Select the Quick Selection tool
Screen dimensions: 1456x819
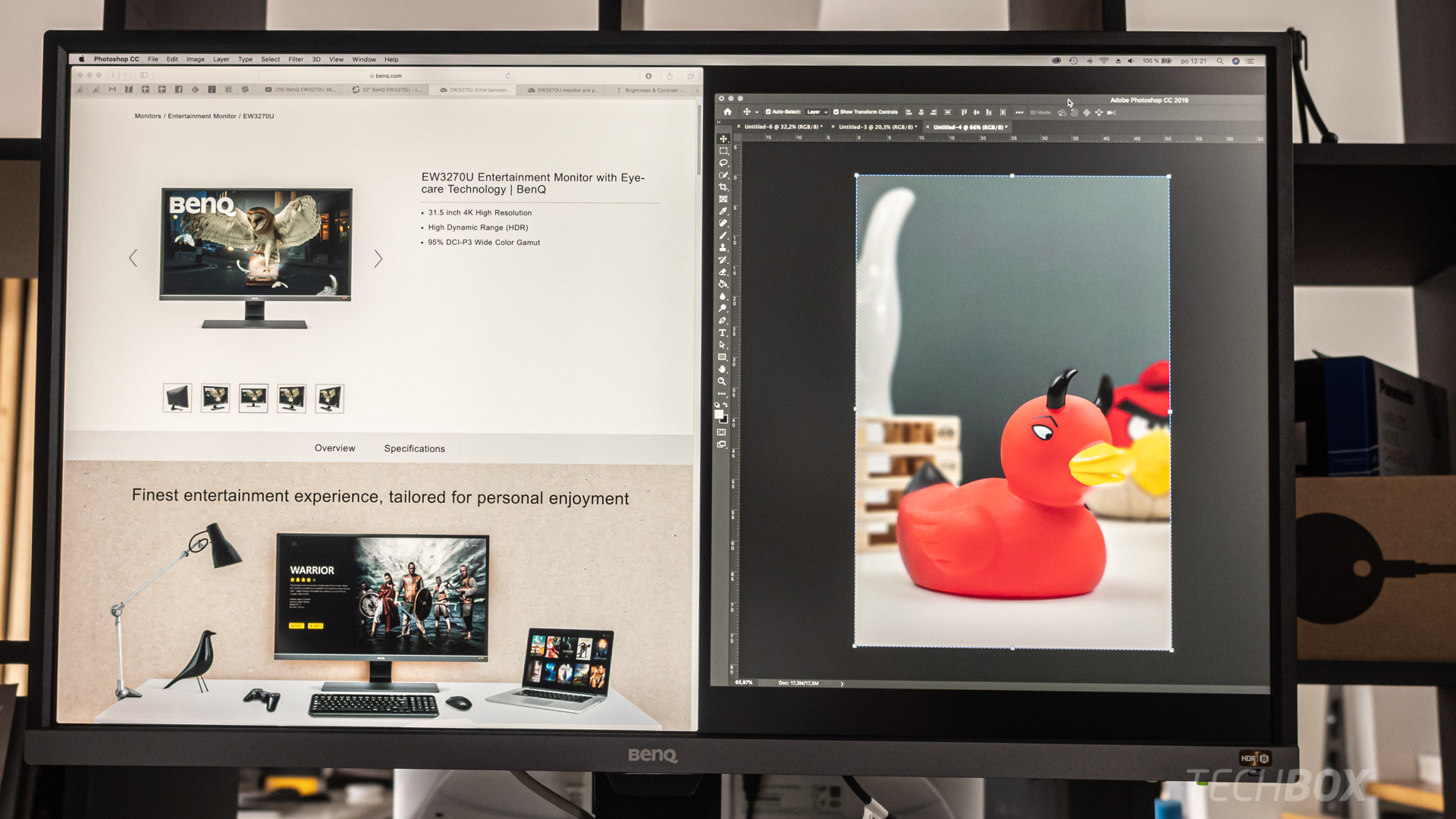click(723, 175)
